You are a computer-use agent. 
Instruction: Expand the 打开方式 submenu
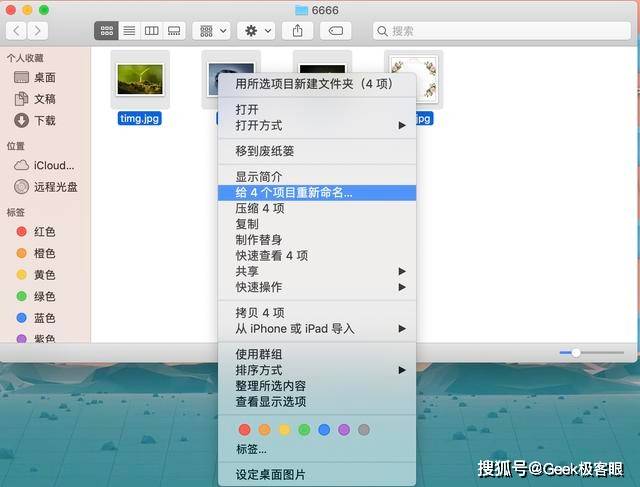click(x=317, y=125)
